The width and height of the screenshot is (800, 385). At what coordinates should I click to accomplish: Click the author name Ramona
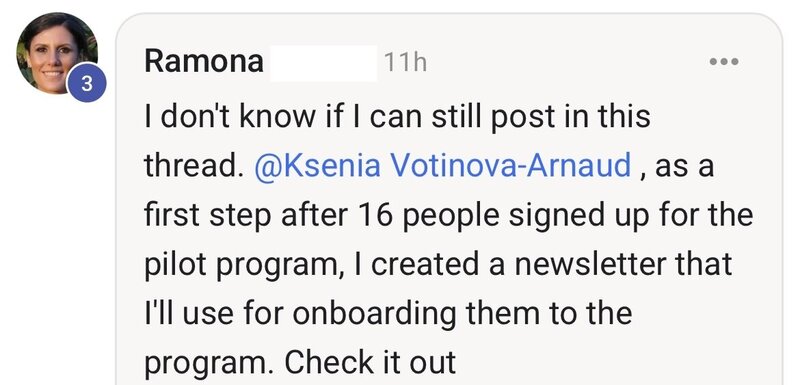(x=204, y=62)
